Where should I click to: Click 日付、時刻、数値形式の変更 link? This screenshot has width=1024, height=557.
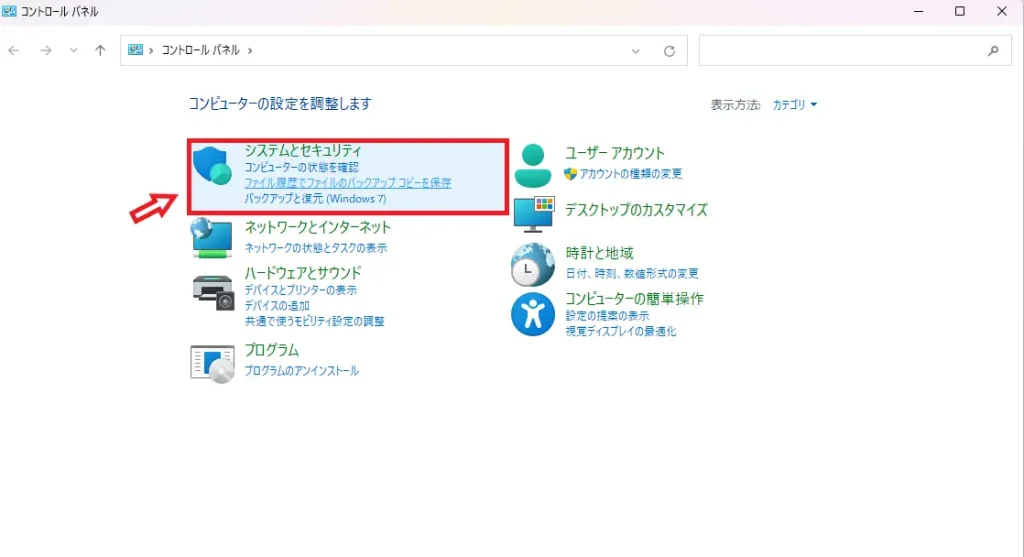click(632, 274)
